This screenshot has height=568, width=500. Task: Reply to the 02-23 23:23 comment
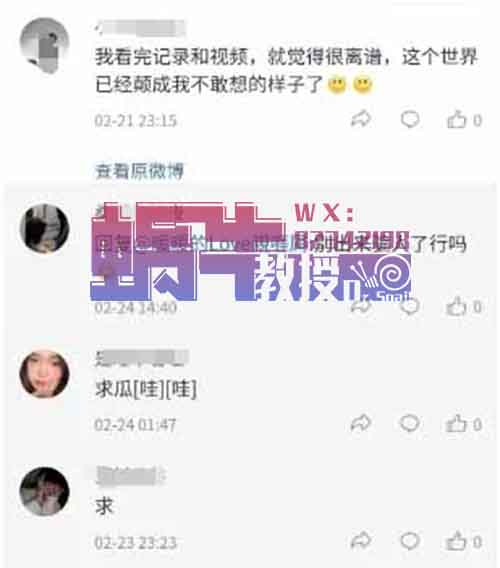click(x=410, y=541)
